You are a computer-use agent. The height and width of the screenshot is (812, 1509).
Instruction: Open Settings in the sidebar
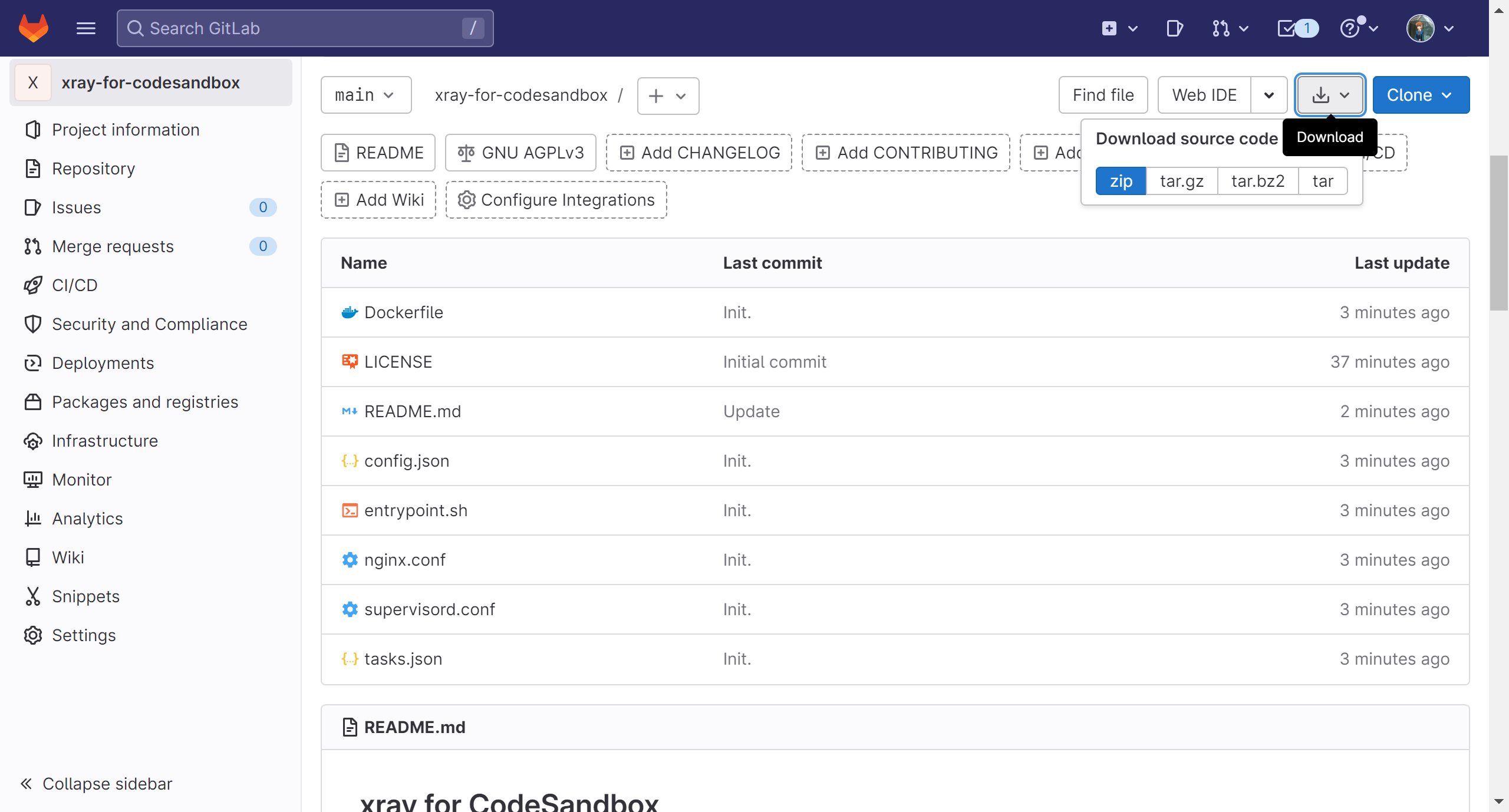tap(84, 635)
